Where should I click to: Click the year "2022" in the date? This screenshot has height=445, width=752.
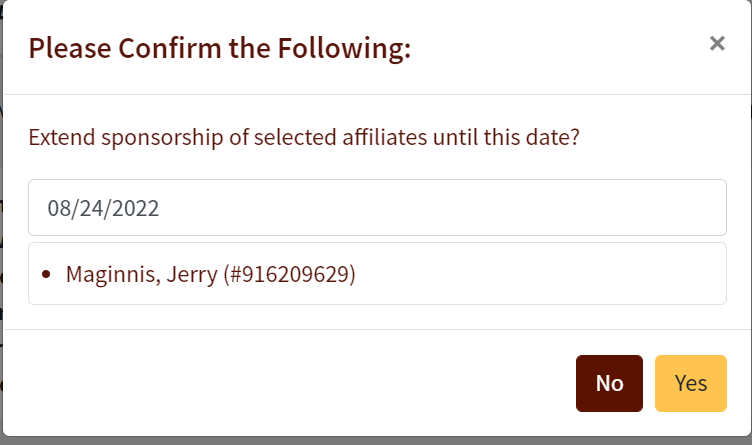pos(135,208)
